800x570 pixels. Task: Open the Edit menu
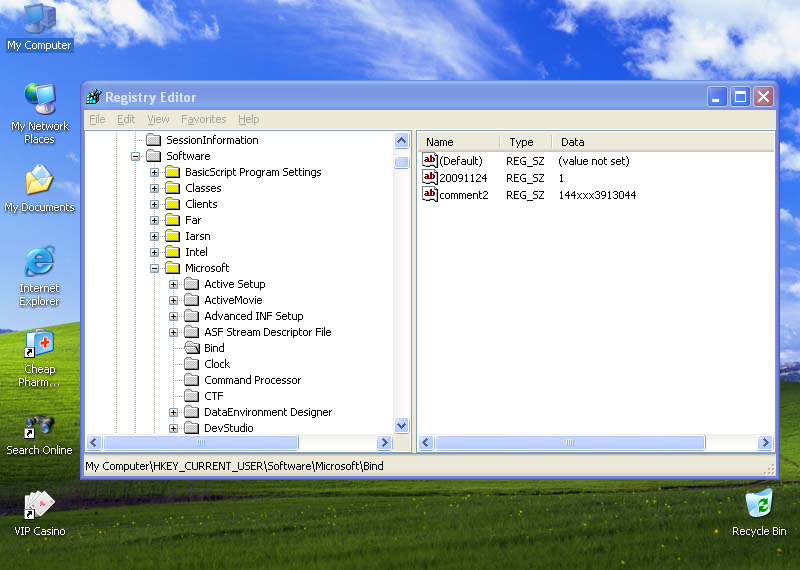(126, 119)
